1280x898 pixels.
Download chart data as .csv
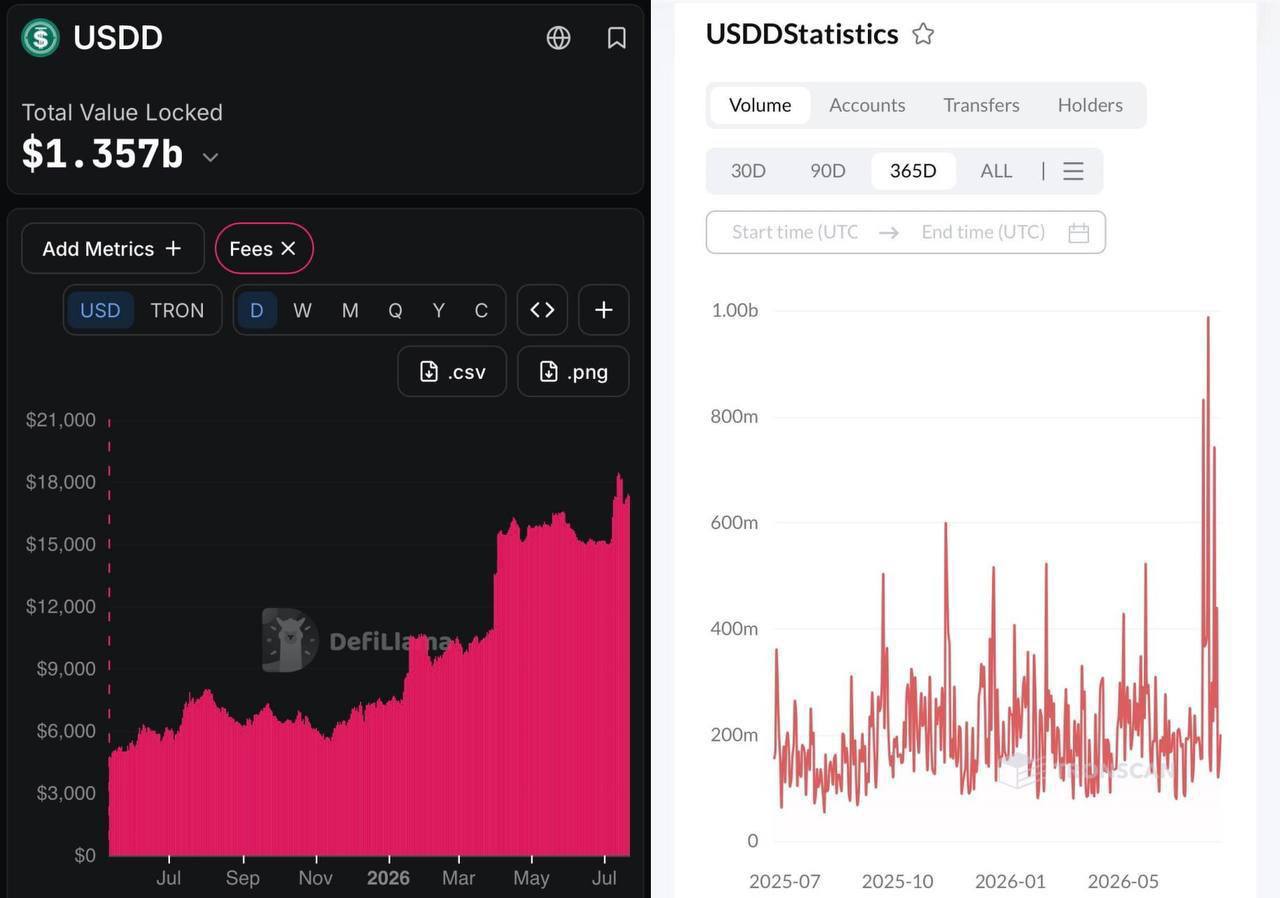[452, 371]
